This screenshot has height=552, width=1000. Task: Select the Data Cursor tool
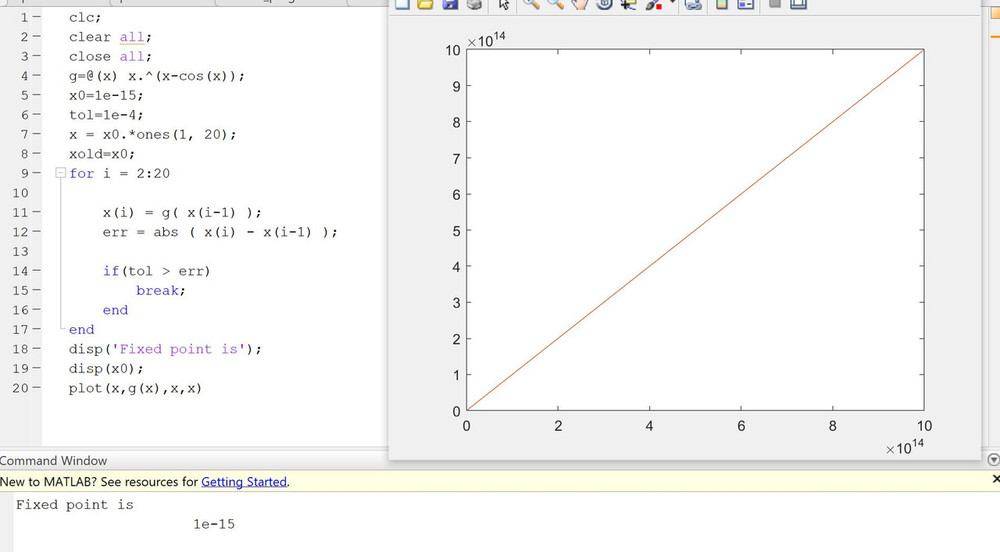[x=629, y=4]
